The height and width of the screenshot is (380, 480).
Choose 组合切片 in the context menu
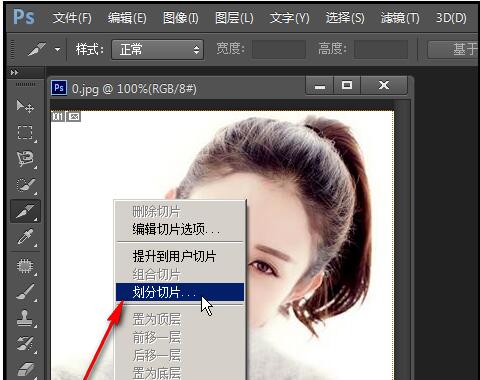coord(180,275)
